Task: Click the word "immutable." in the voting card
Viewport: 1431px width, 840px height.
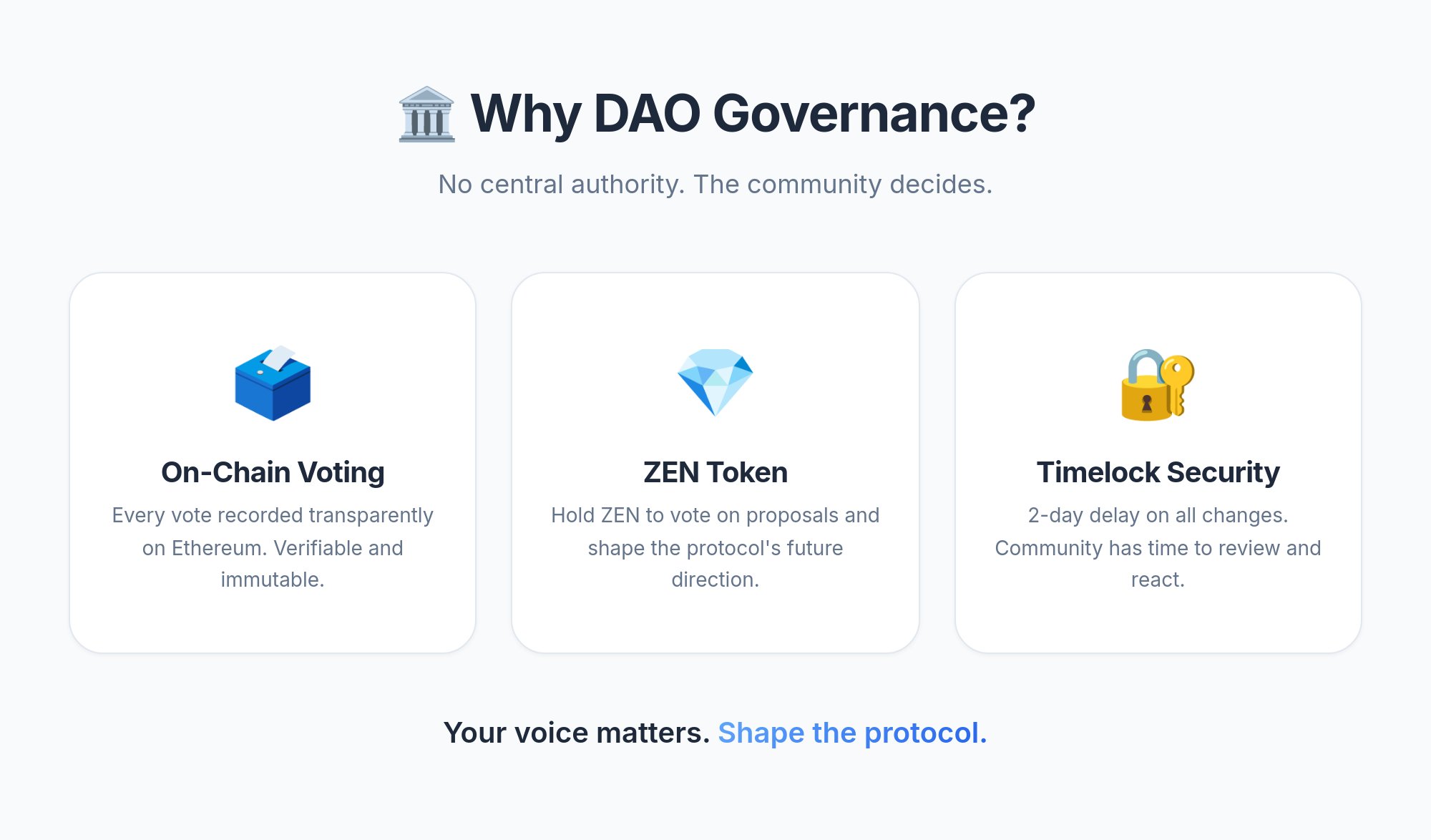Action: coord(273,580)
